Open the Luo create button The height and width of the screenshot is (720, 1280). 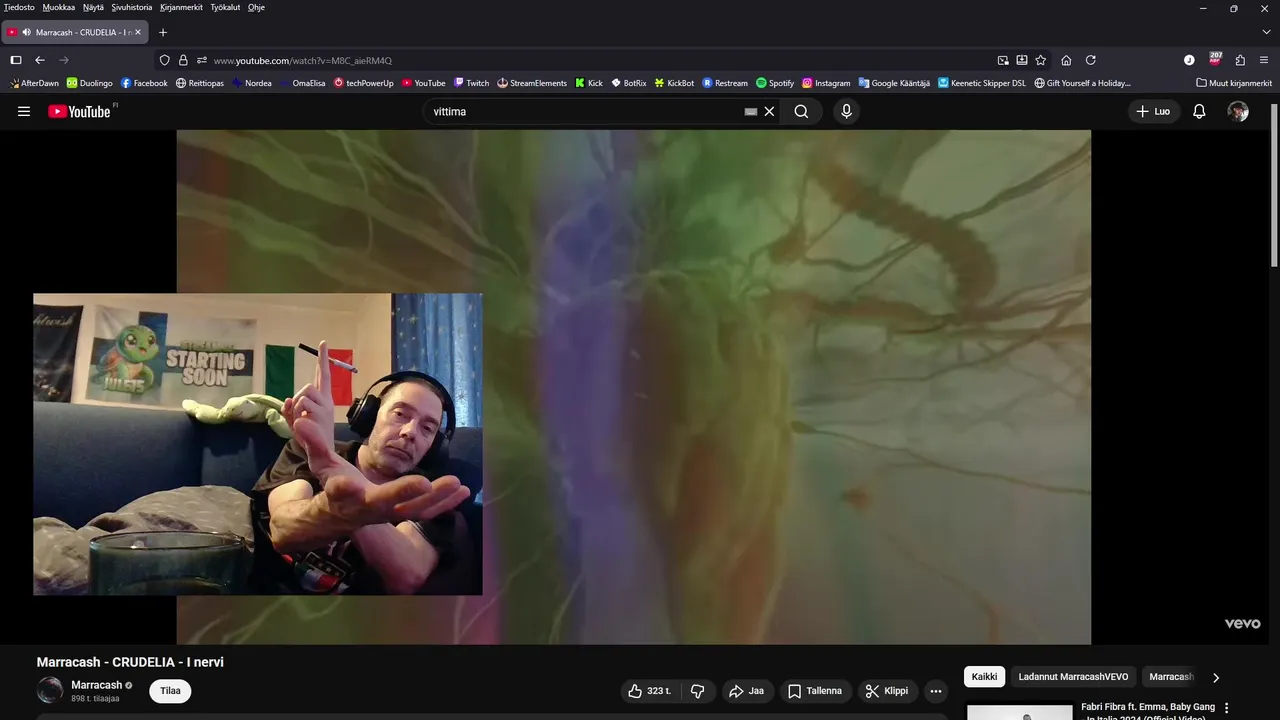pos(1153,111)
